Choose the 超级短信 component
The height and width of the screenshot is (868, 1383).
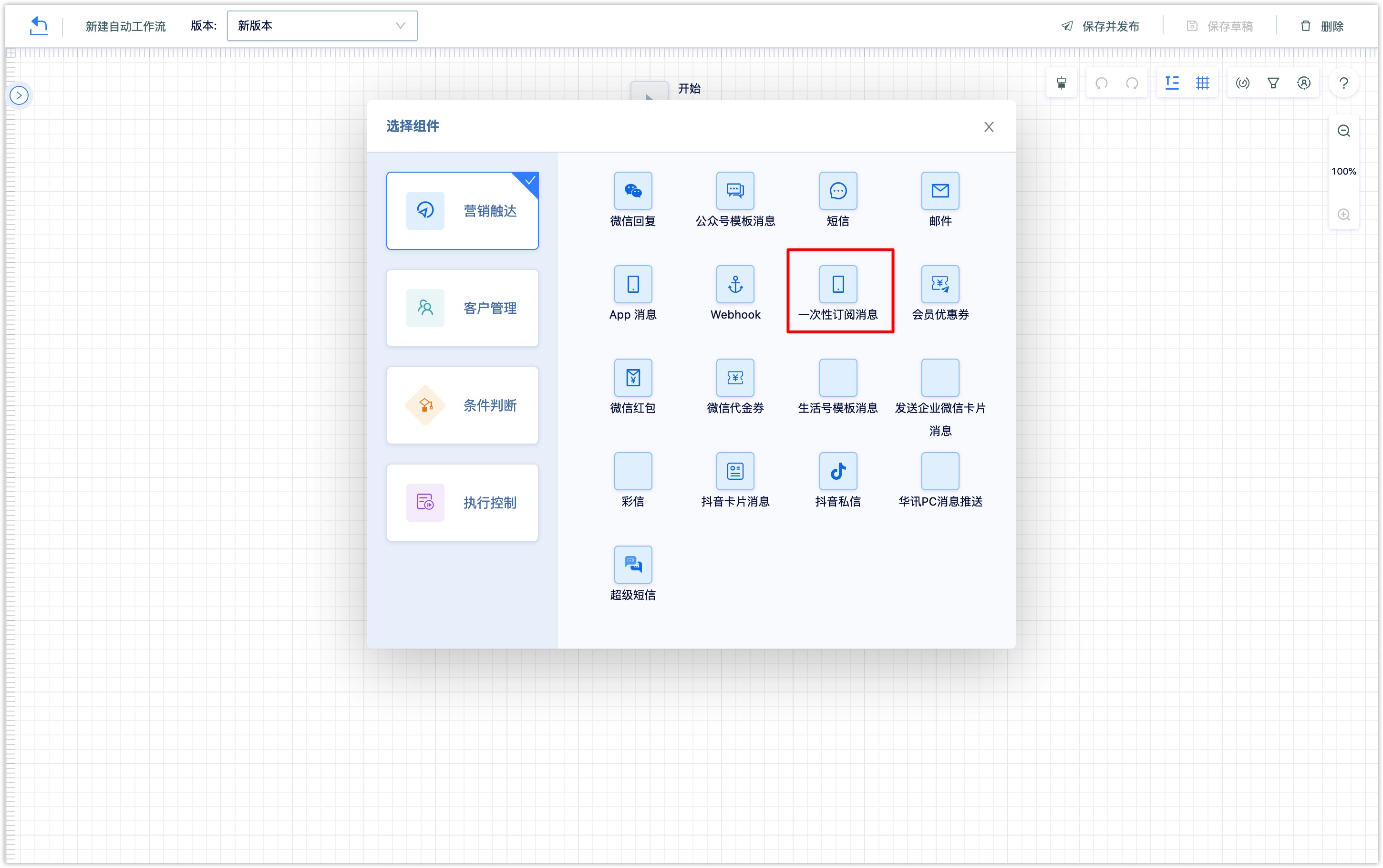(633, 574)
